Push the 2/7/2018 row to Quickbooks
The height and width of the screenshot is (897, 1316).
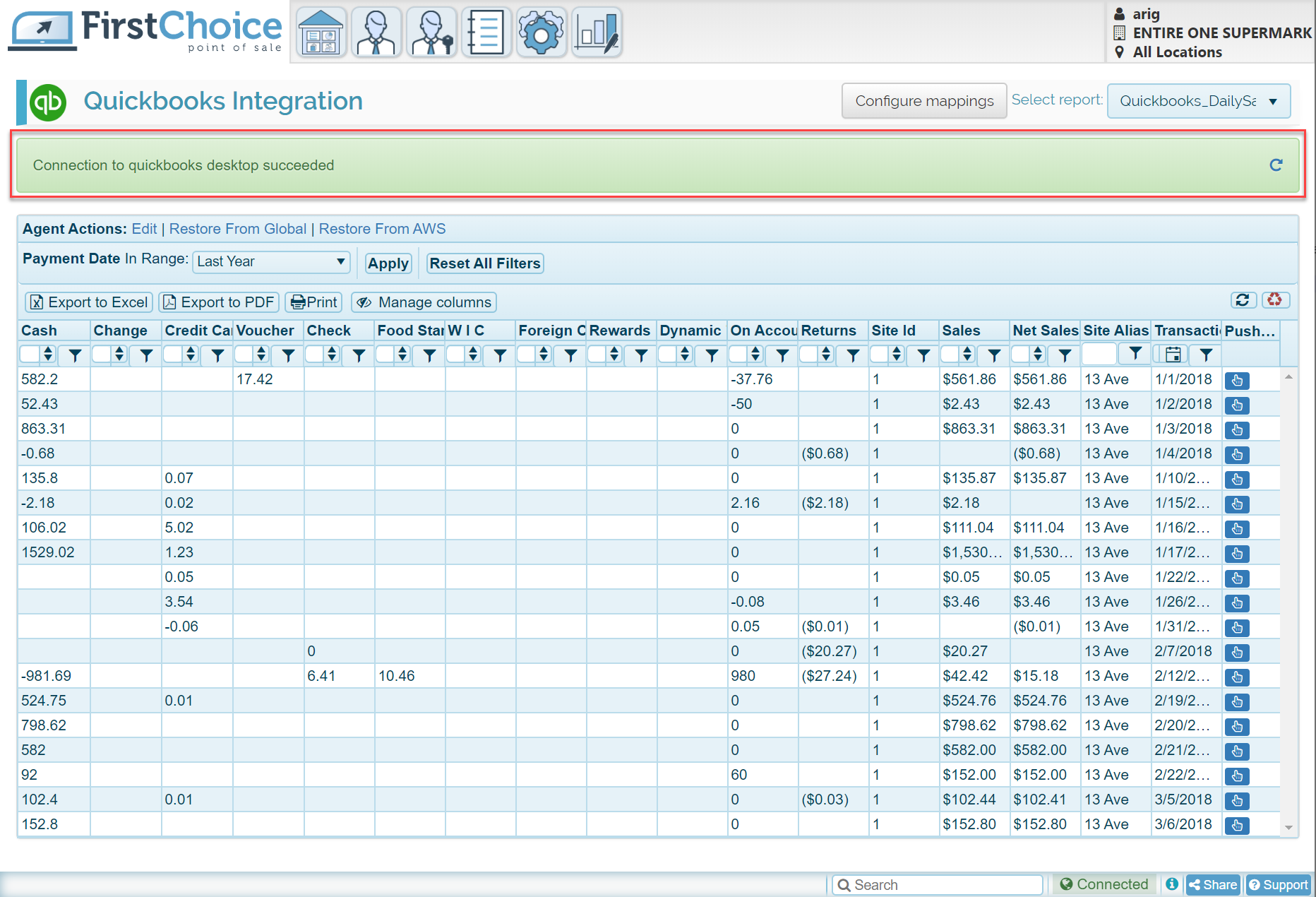pos(1237,653)
